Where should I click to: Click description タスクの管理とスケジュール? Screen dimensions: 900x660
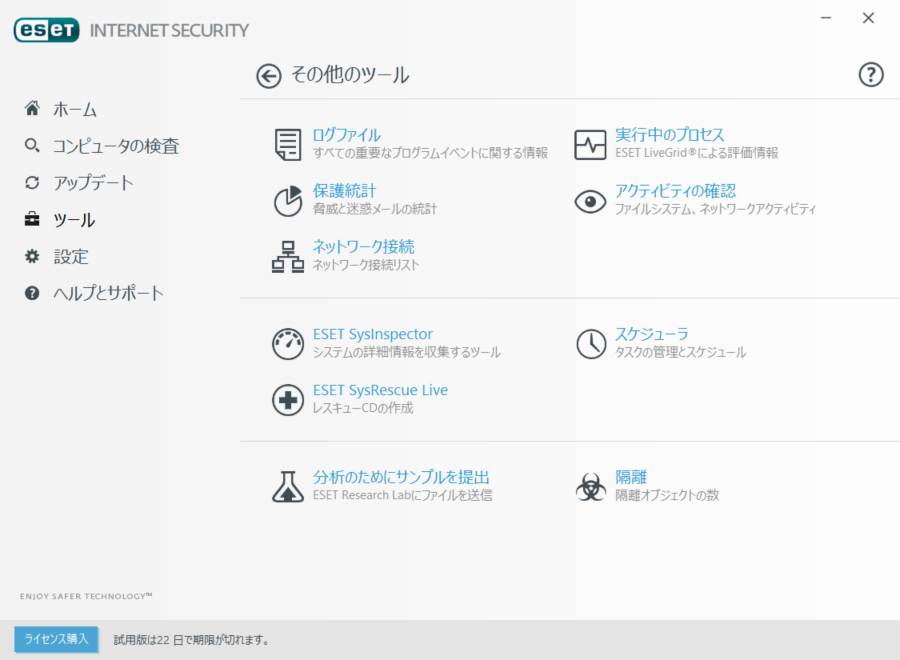pyautogui.click(x=680, y=352)
